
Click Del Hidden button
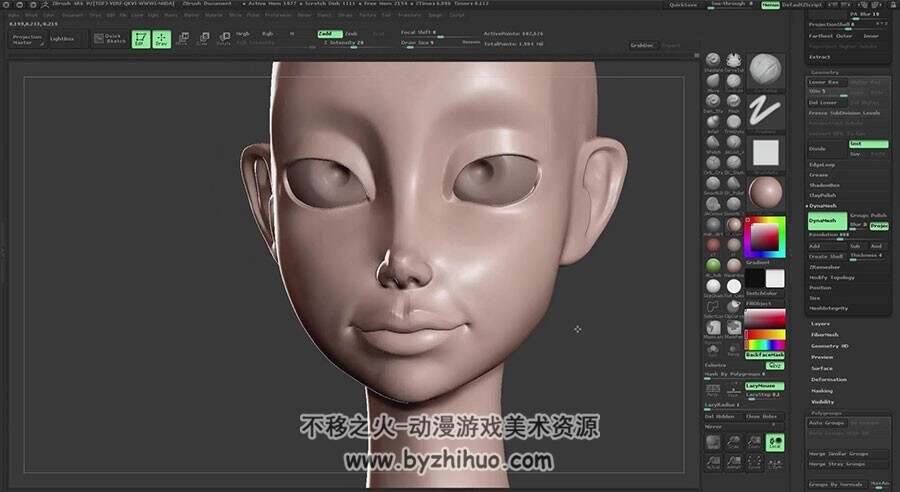point(723,416)
